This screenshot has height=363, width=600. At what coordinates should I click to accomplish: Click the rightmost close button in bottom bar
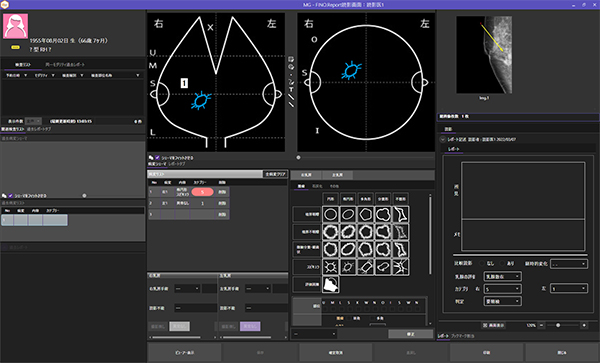click(x=562, y=353)
